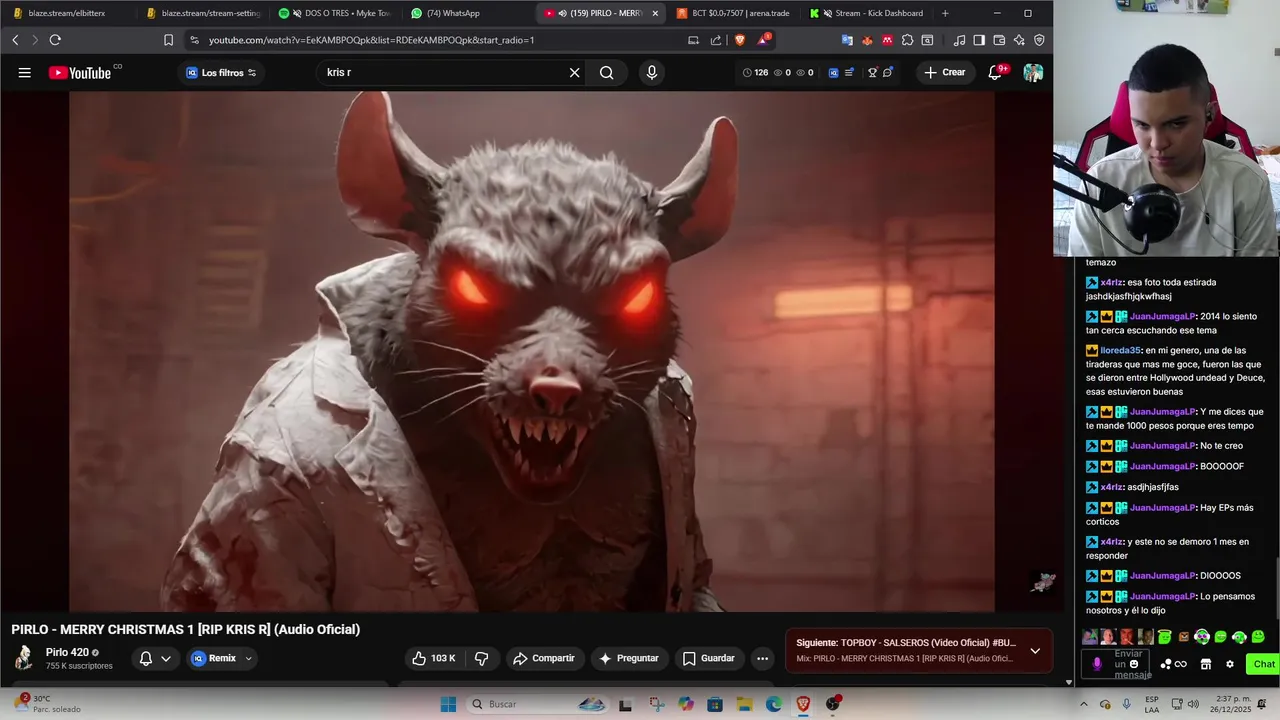
Task: Expand the Siguiente playlist panel chevron
Action: click(x=1035, y=650)
